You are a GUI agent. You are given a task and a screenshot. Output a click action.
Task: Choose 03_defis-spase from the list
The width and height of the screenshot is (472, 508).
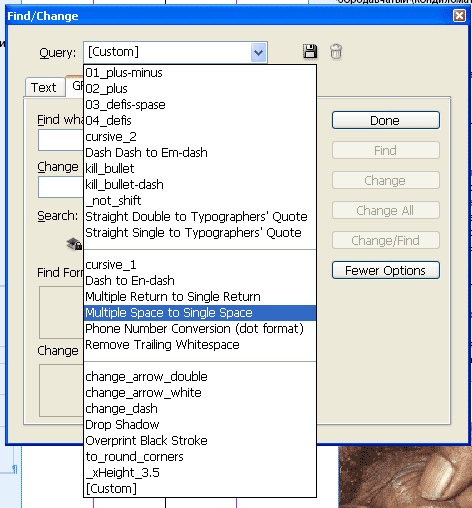tap(200, 105)
